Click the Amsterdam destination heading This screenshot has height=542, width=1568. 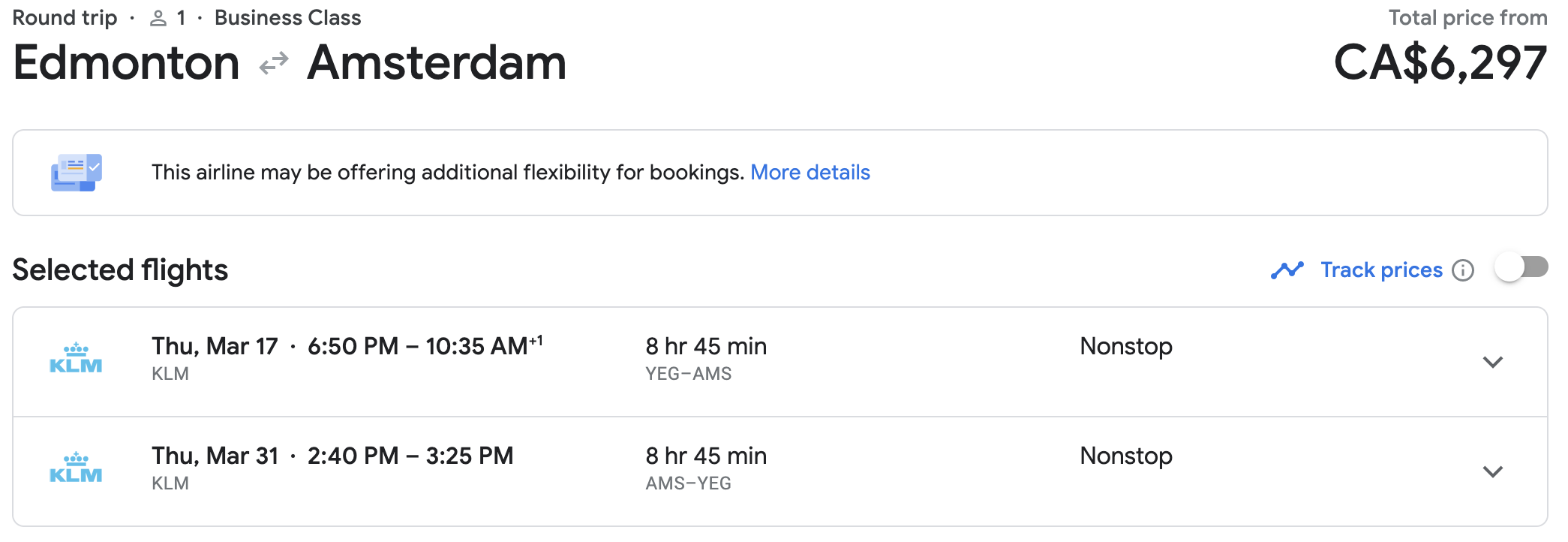pyautogui.click(x=437, y=62)
